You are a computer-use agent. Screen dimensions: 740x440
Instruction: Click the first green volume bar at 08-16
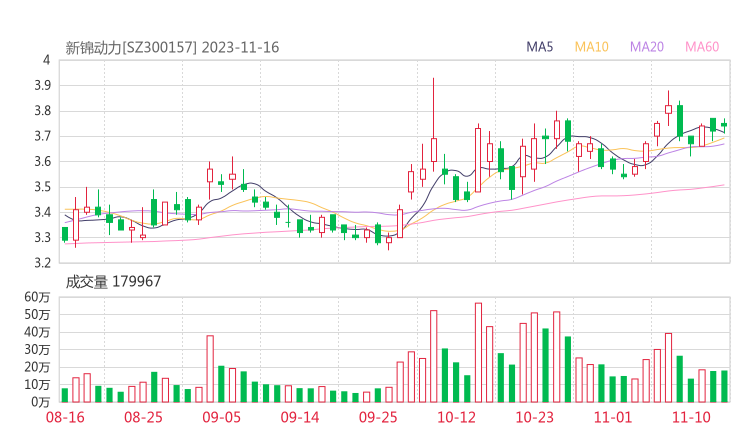(x=65, y=395)
